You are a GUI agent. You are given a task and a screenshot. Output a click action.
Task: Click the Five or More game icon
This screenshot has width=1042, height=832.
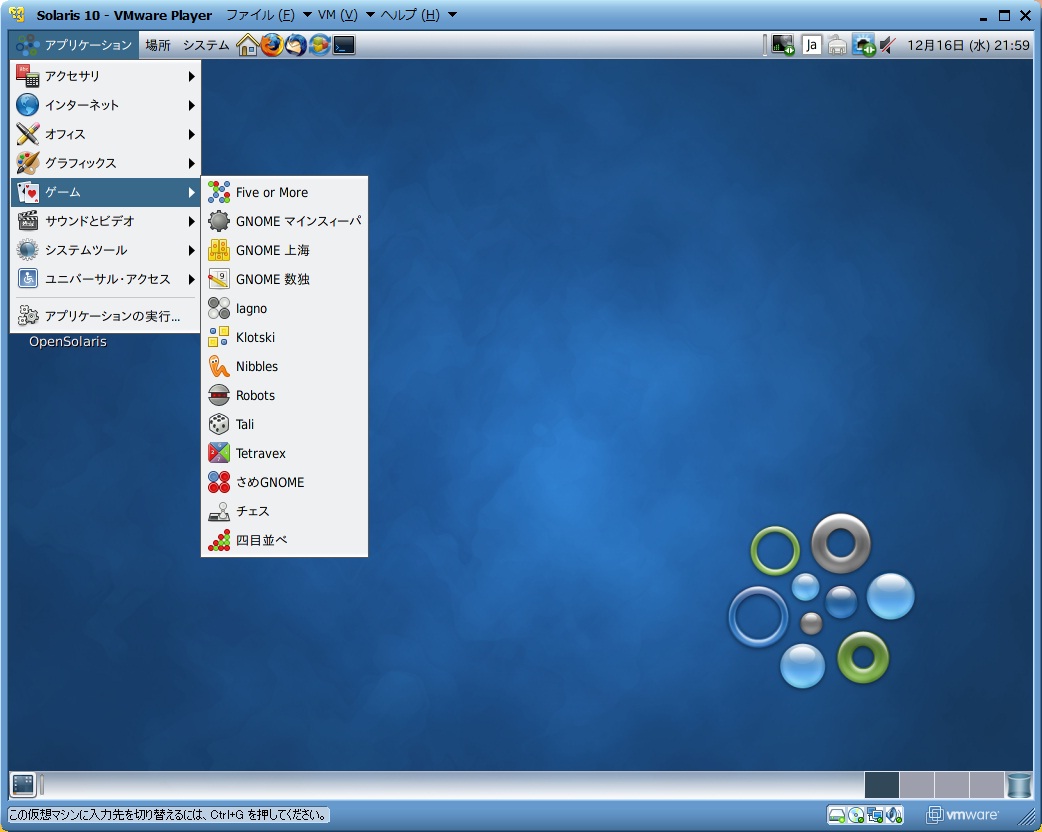pyautogui.click(x=219, y=192)
